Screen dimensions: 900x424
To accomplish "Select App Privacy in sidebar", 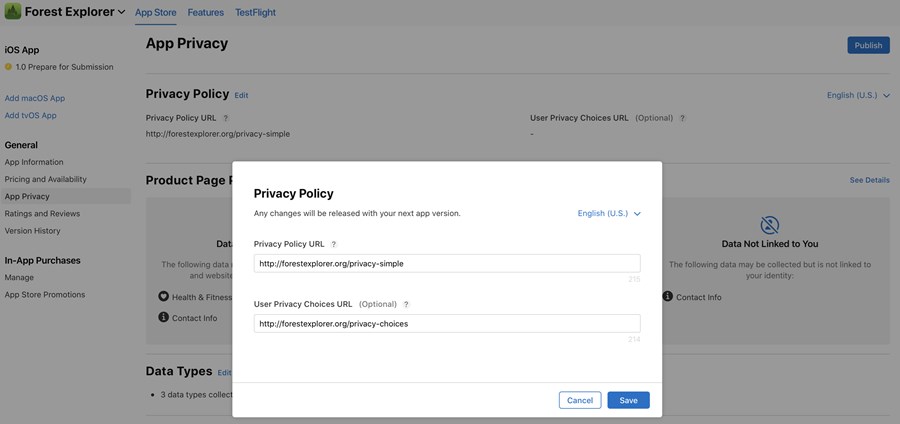I will click(x=65, y=196).
